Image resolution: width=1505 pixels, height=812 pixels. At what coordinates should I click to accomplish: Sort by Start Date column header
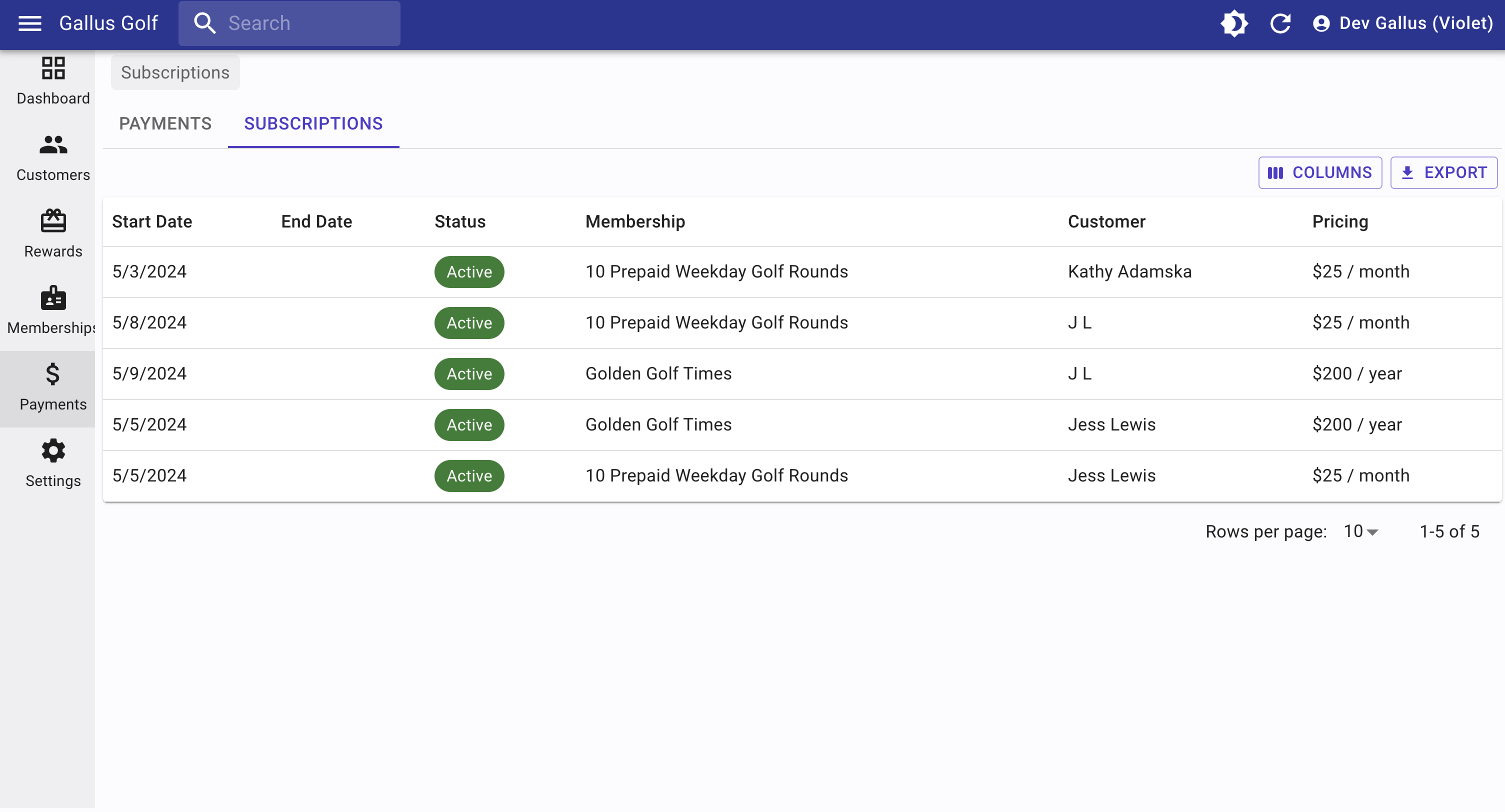coord(152,221)
